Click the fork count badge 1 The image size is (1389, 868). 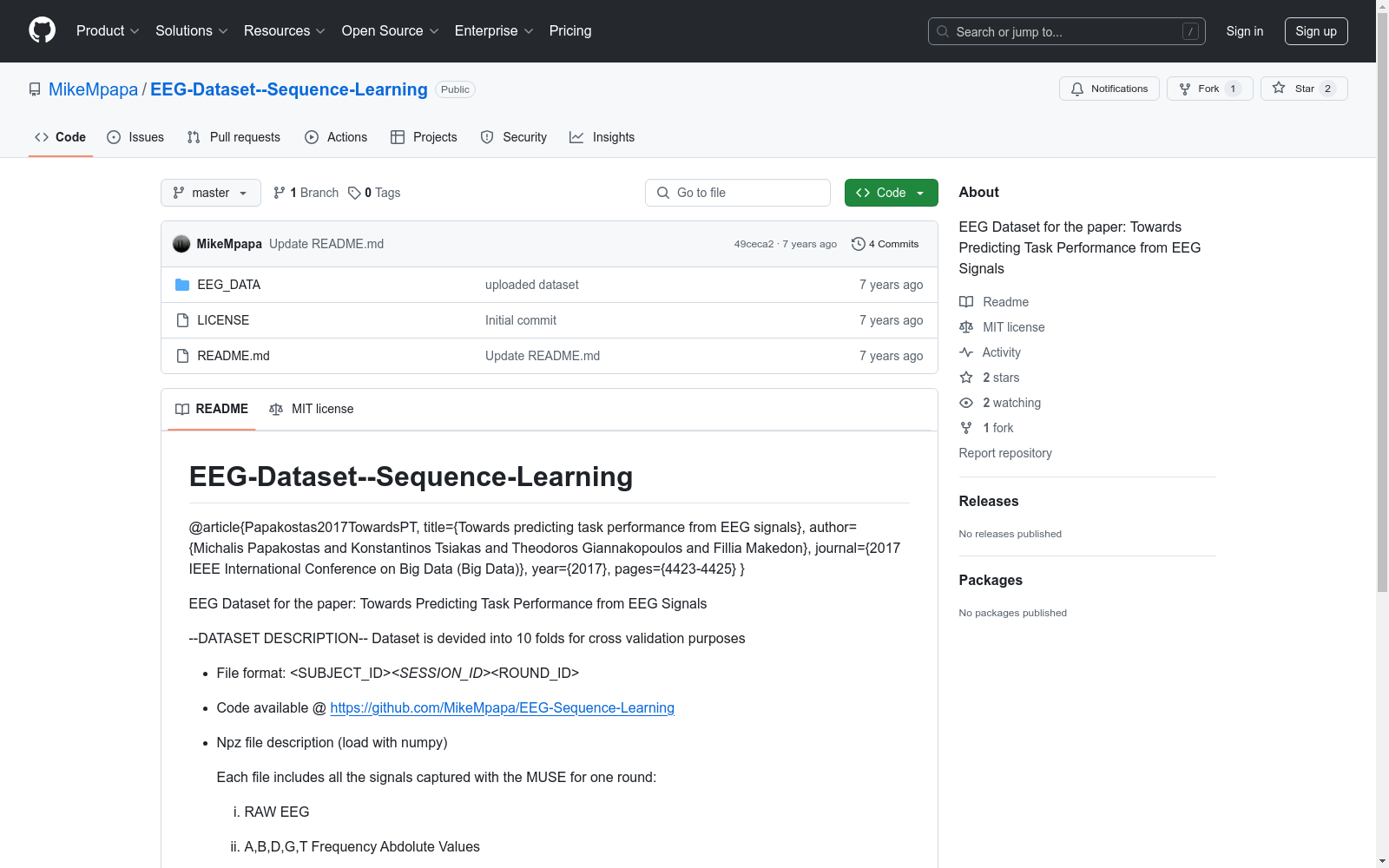pyautogui.click(x=1233, y=89)
